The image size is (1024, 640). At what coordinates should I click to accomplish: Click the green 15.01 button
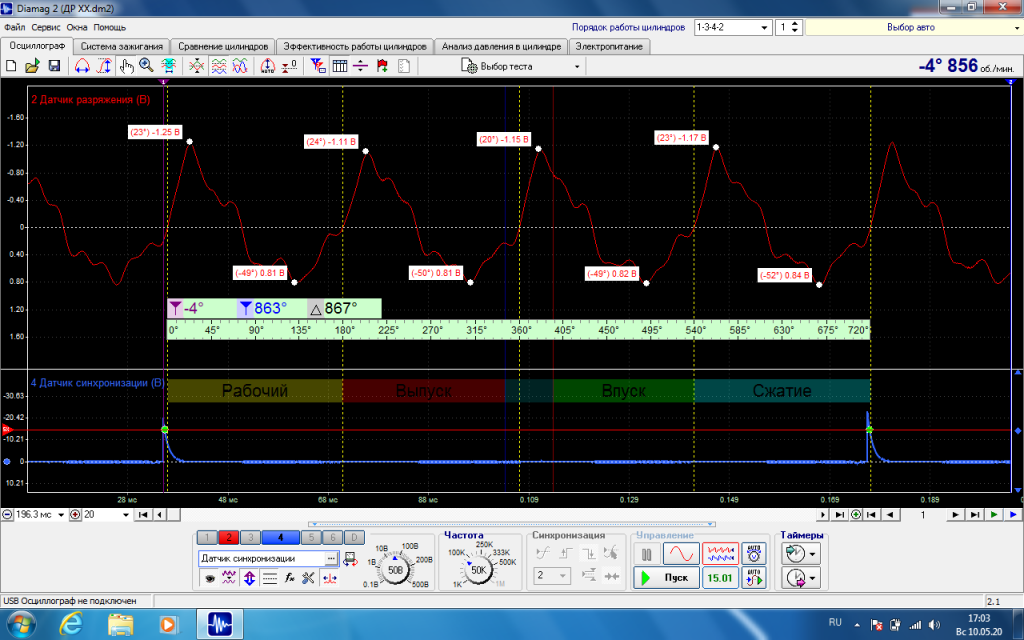pyautogui.click(x=720, y=578)
